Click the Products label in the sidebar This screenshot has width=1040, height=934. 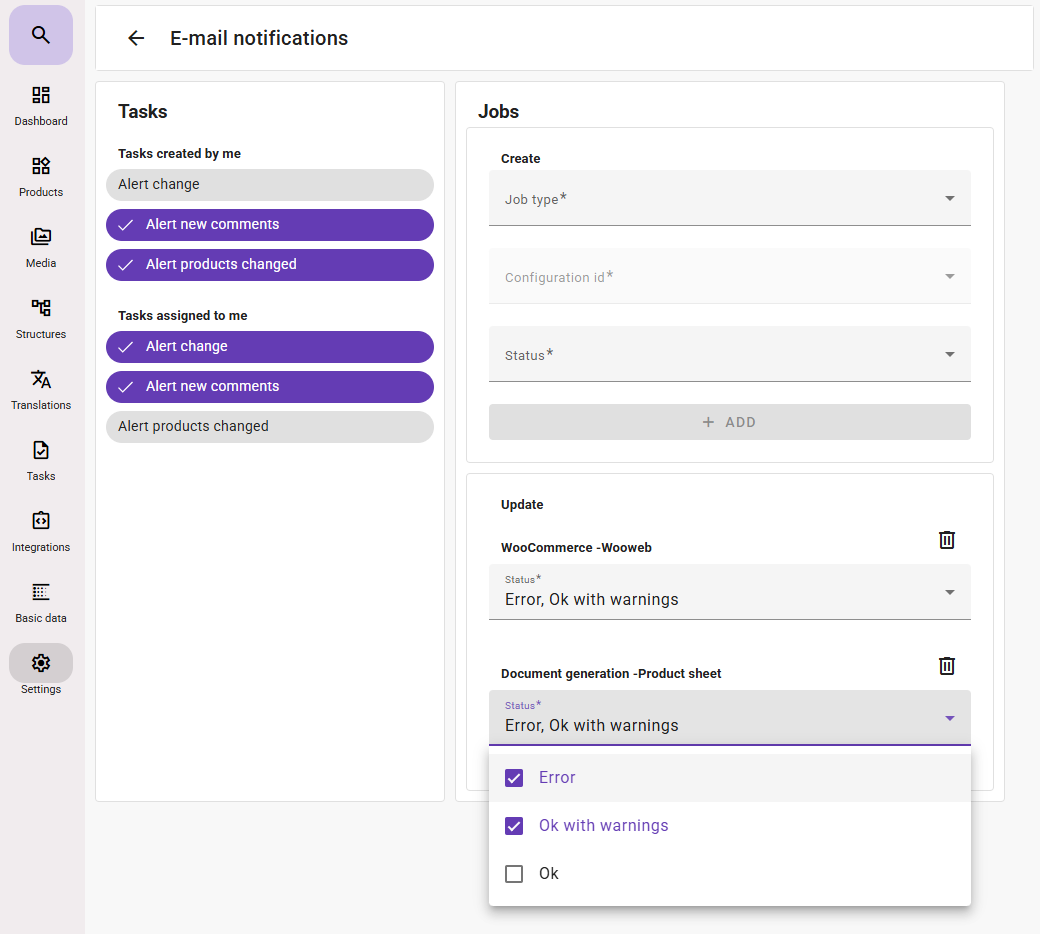pyautogui.click(x=40, y=192)
